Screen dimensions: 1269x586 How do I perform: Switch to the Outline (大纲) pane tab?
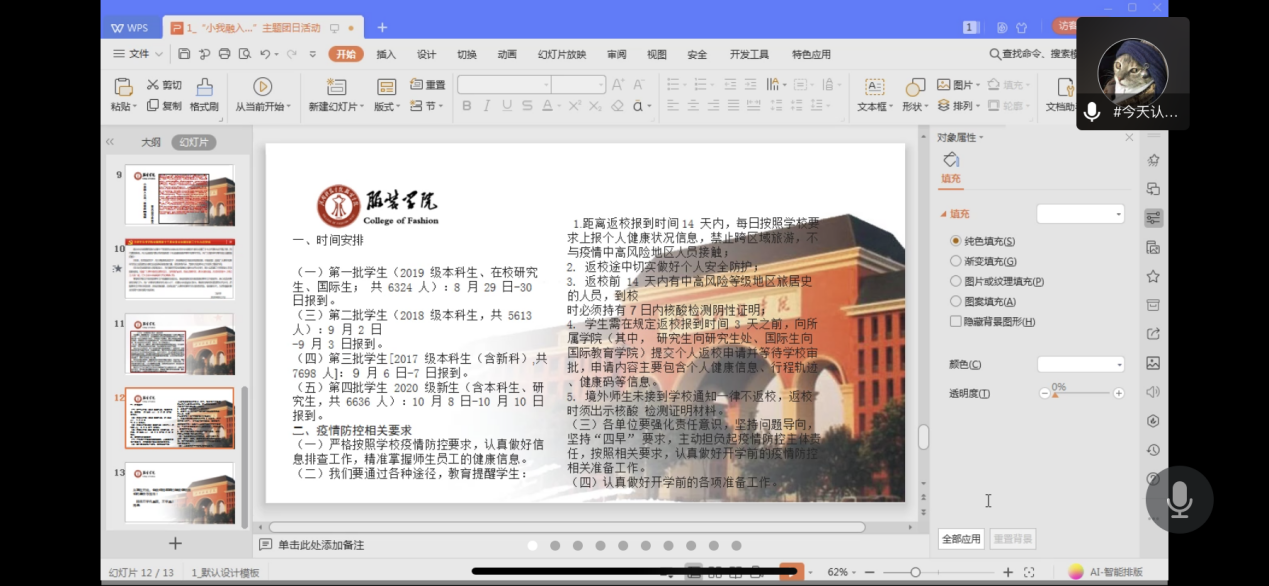click(x=150, y=142)
